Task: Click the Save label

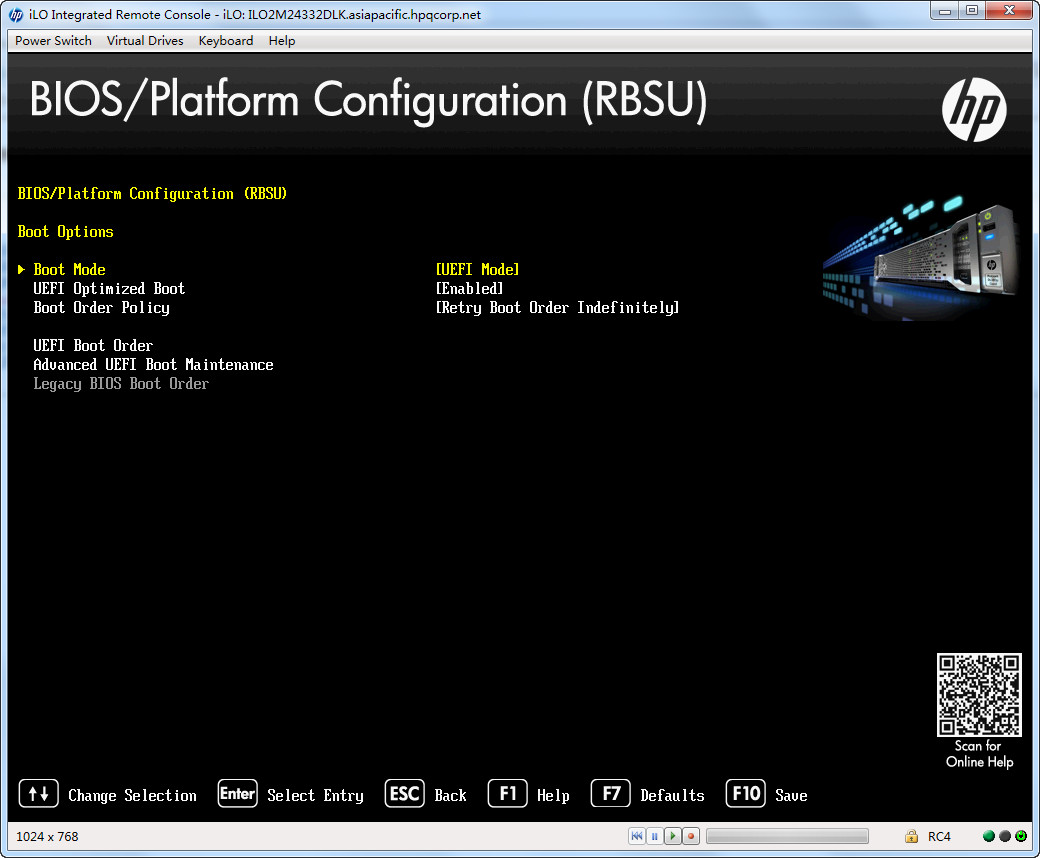Action: click(x=791, y=796)
